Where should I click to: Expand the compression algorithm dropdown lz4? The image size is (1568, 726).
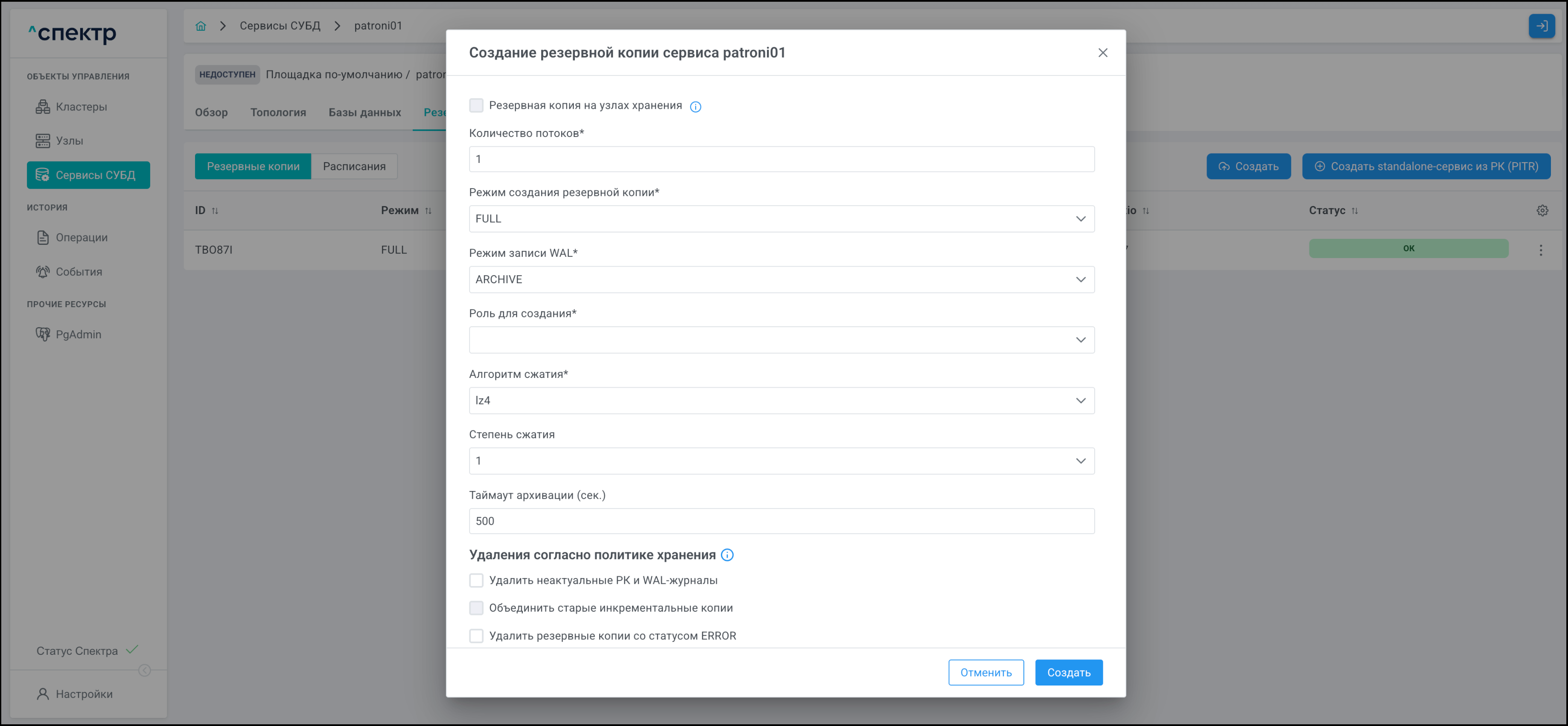coord(781,401)
